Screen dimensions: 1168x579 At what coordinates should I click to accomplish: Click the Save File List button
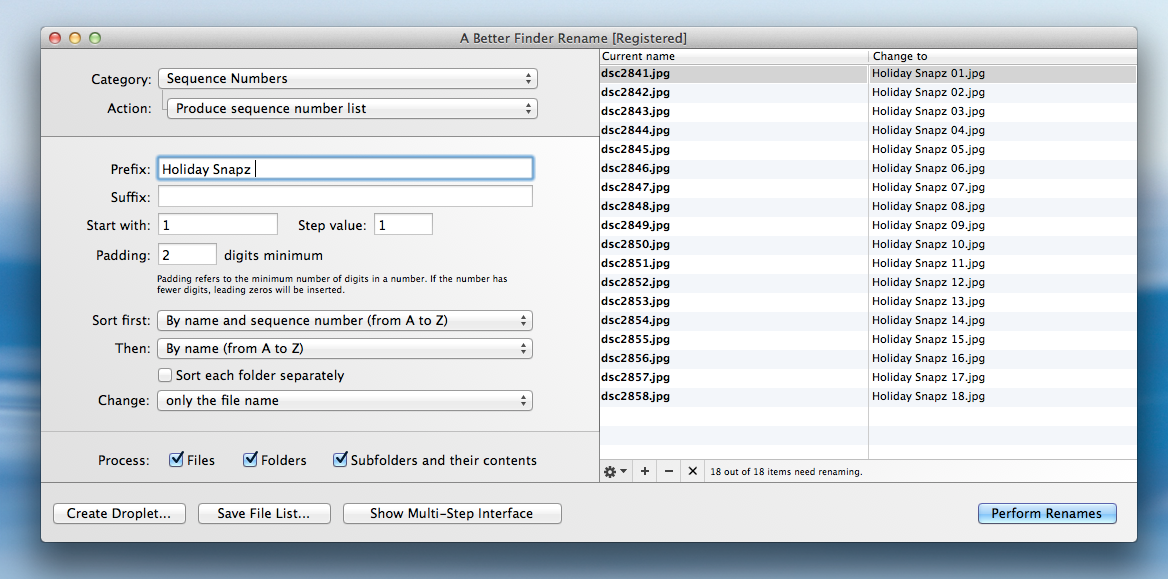point(264,513)
